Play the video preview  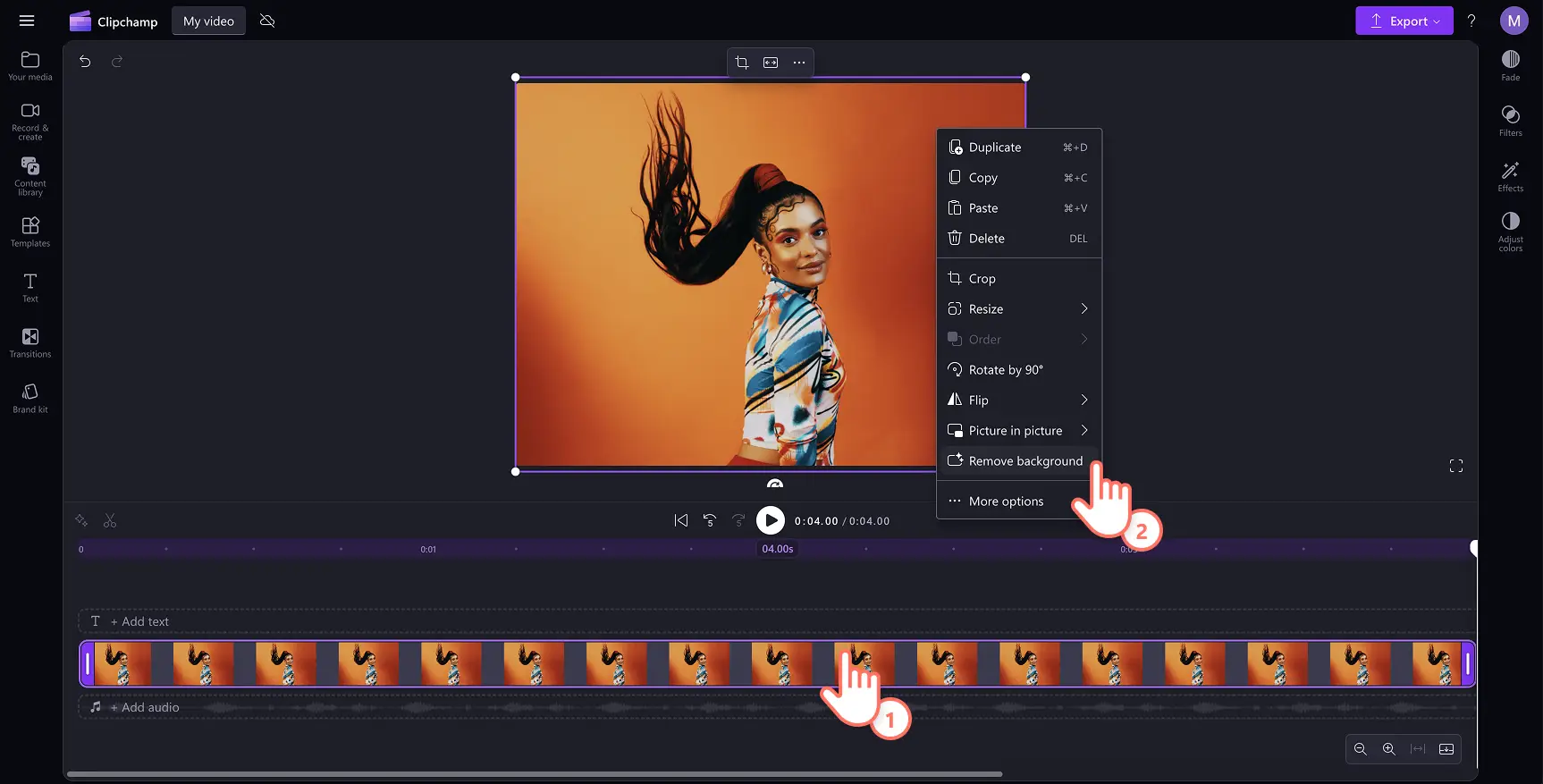pos(770,520)
